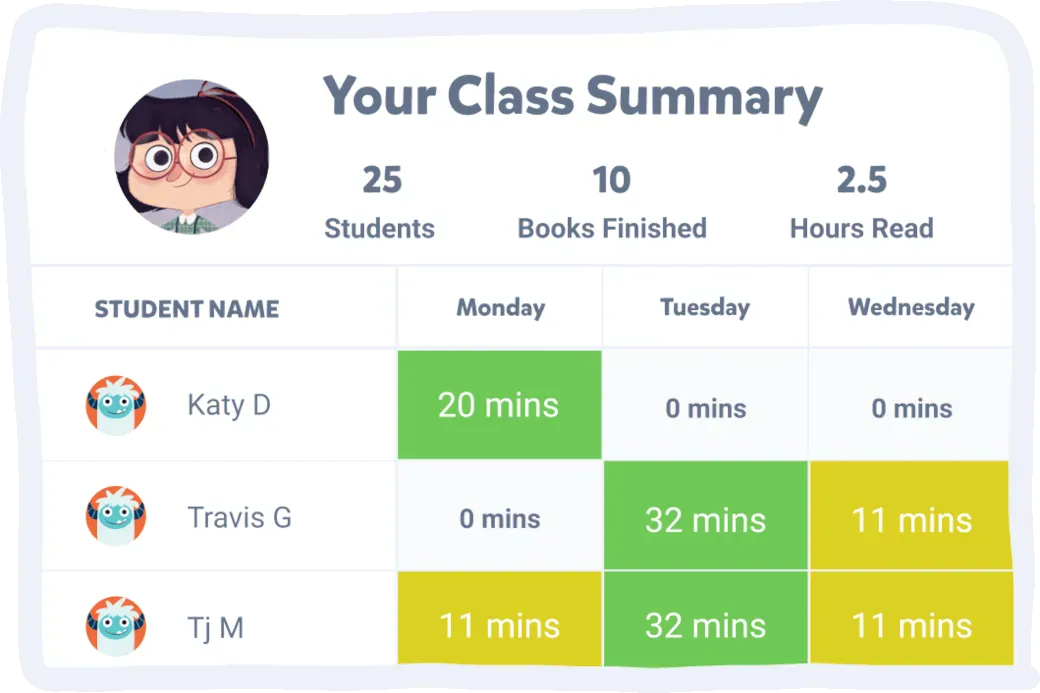1040x693 pixels.
Task: Click Katy D's green 20 mins Monday cell
Action: (499, 405)
